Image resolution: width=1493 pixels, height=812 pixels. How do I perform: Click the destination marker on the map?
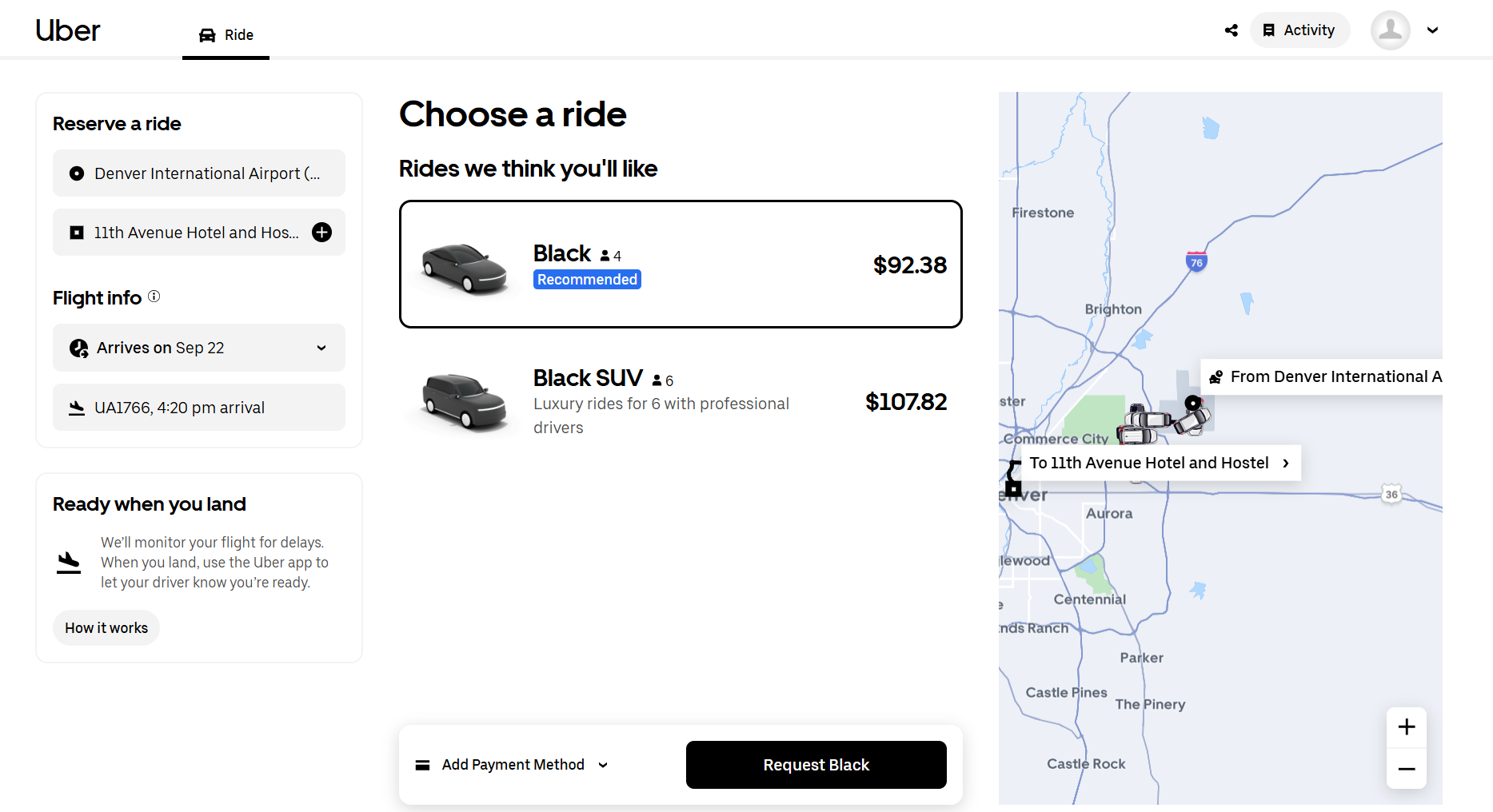(1013, 488)
